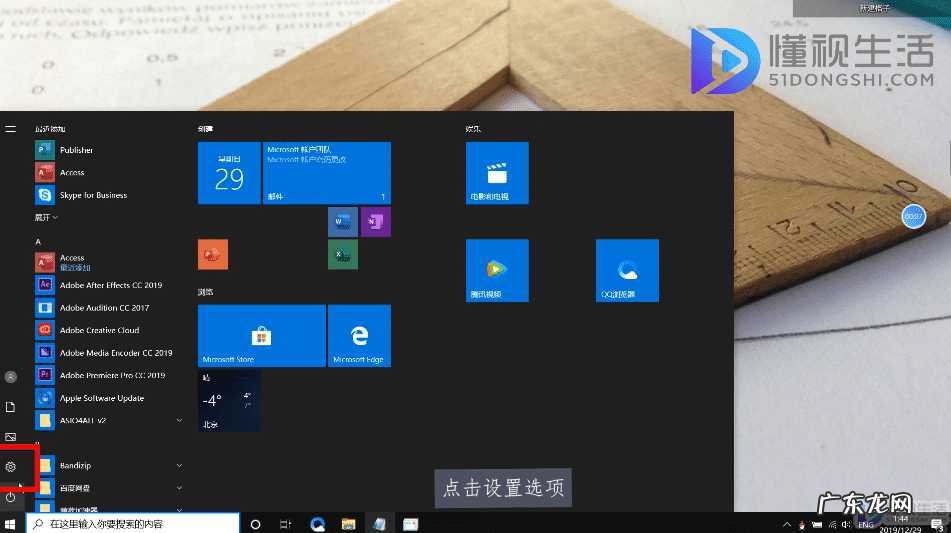Click the user account avatar icon
The width and height of the screenshot is (951, 533).
pyautogui.click(x=11, y=377)
